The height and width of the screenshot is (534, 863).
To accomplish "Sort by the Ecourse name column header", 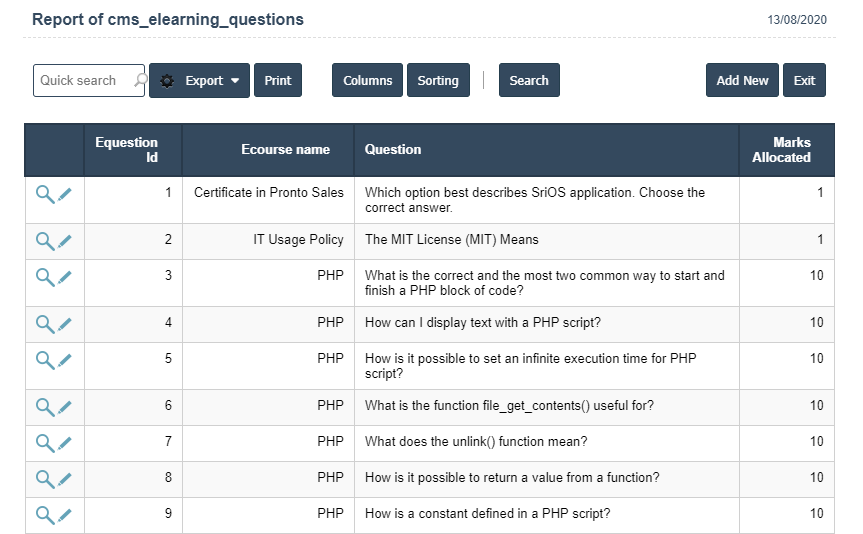I will (285, 150).
